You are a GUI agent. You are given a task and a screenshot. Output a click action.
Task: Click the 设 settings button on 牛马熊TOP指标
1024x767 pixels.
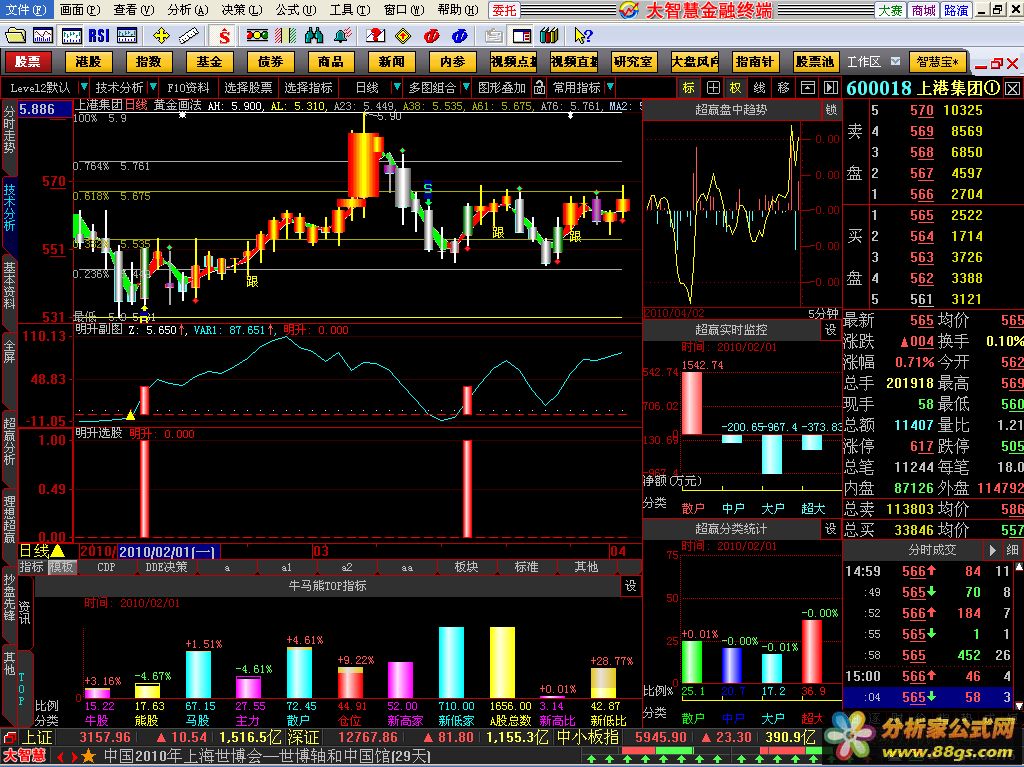point(631,585)
